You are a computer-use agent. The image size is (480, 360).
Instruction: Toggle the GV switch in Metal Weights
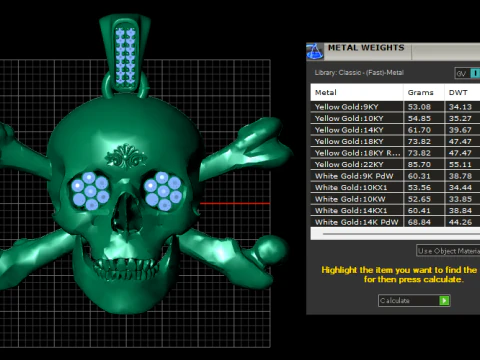467,73
